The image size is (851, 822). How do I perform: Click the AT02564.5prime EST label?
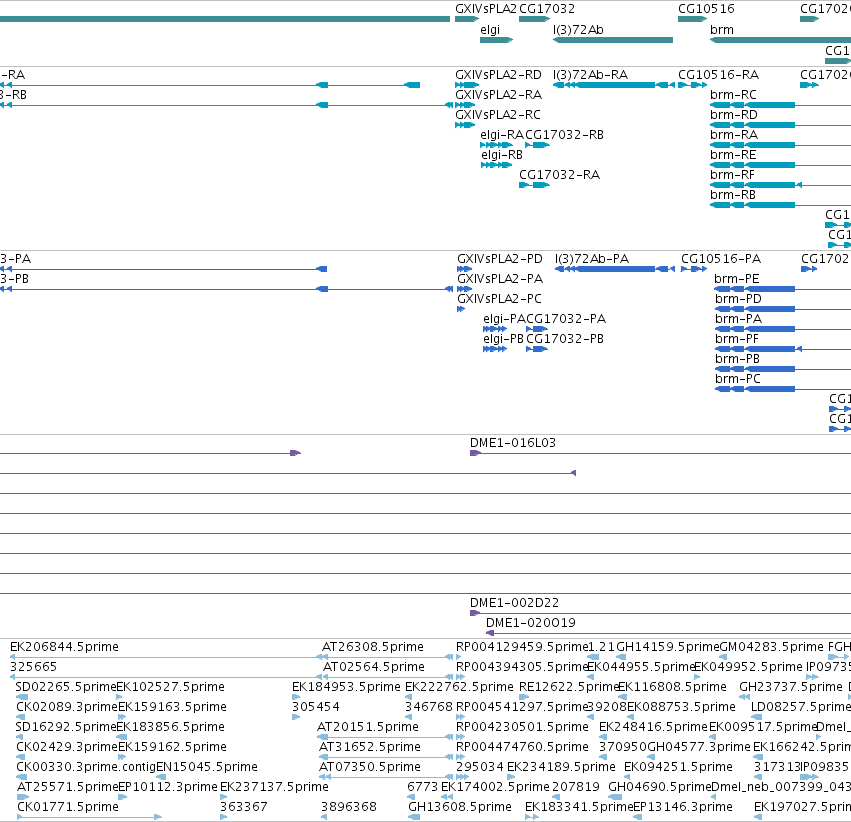click(x=374, y=667)
